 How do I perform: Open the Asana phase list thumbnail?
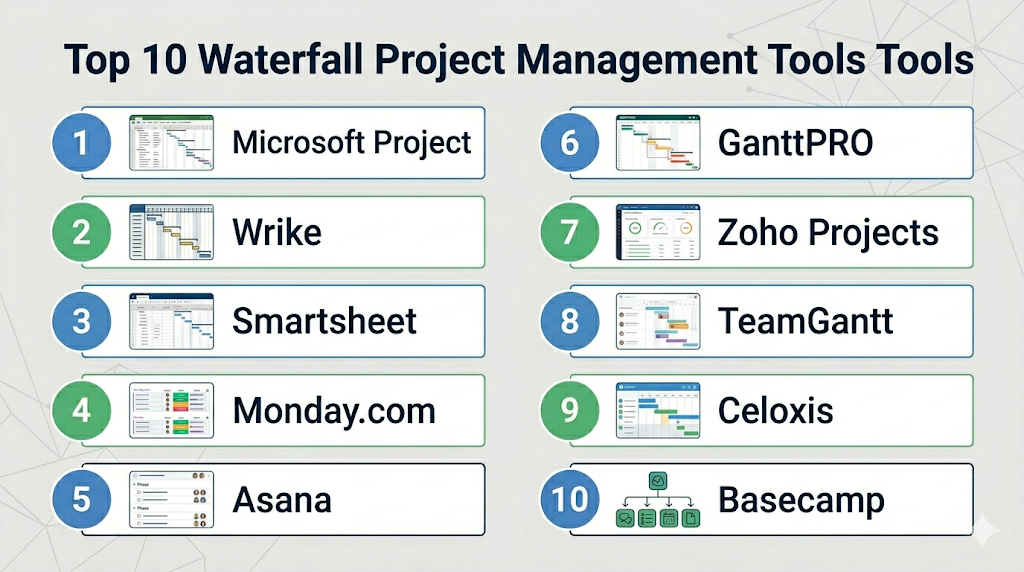(x=171, y=499)
